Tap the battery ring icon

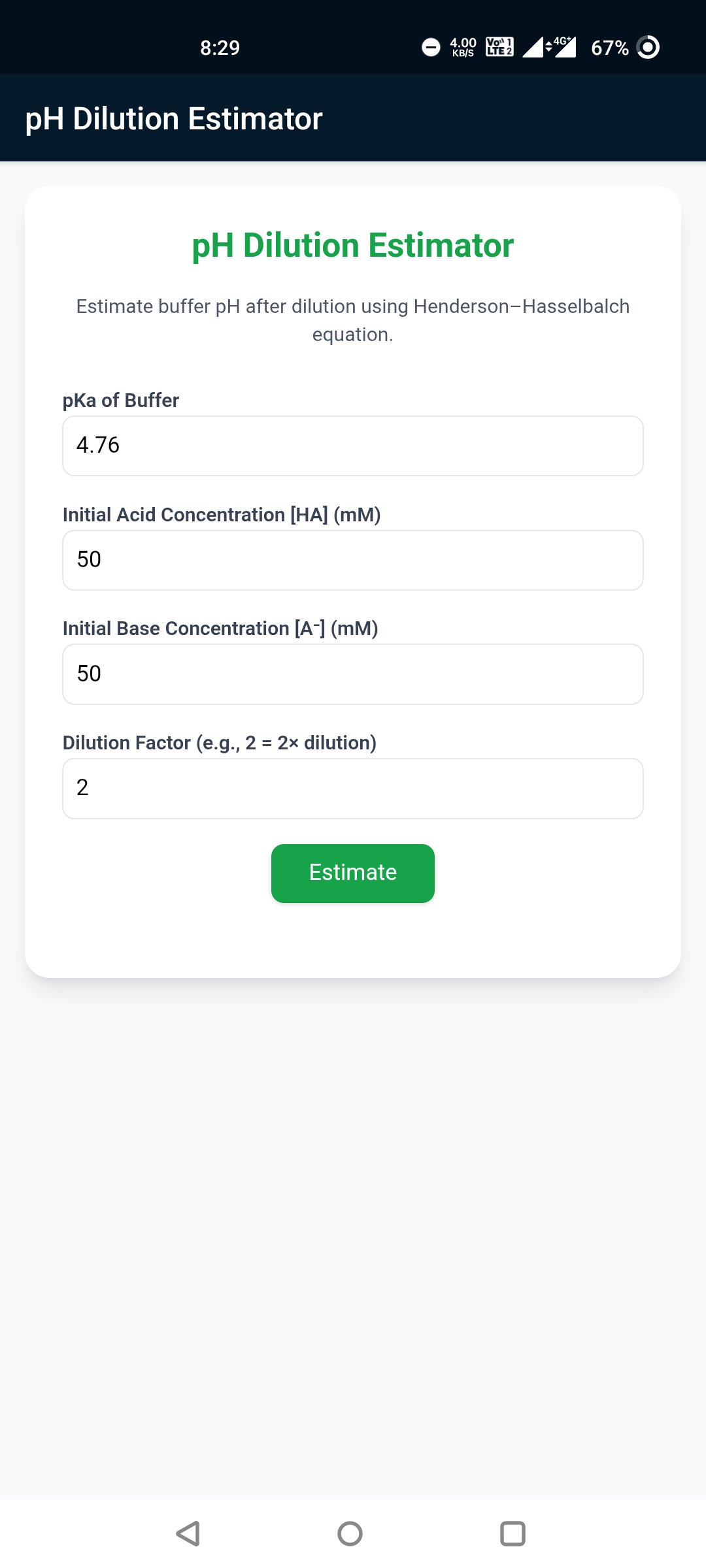tap(648, 47)
